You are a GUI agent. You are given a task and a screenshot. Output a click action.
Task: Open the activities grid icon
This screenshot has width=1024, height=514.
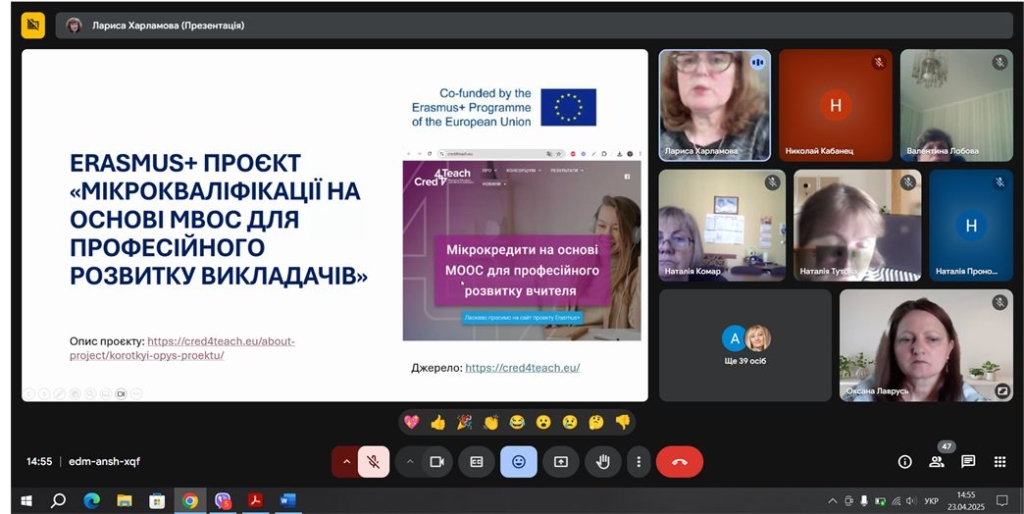999,461
